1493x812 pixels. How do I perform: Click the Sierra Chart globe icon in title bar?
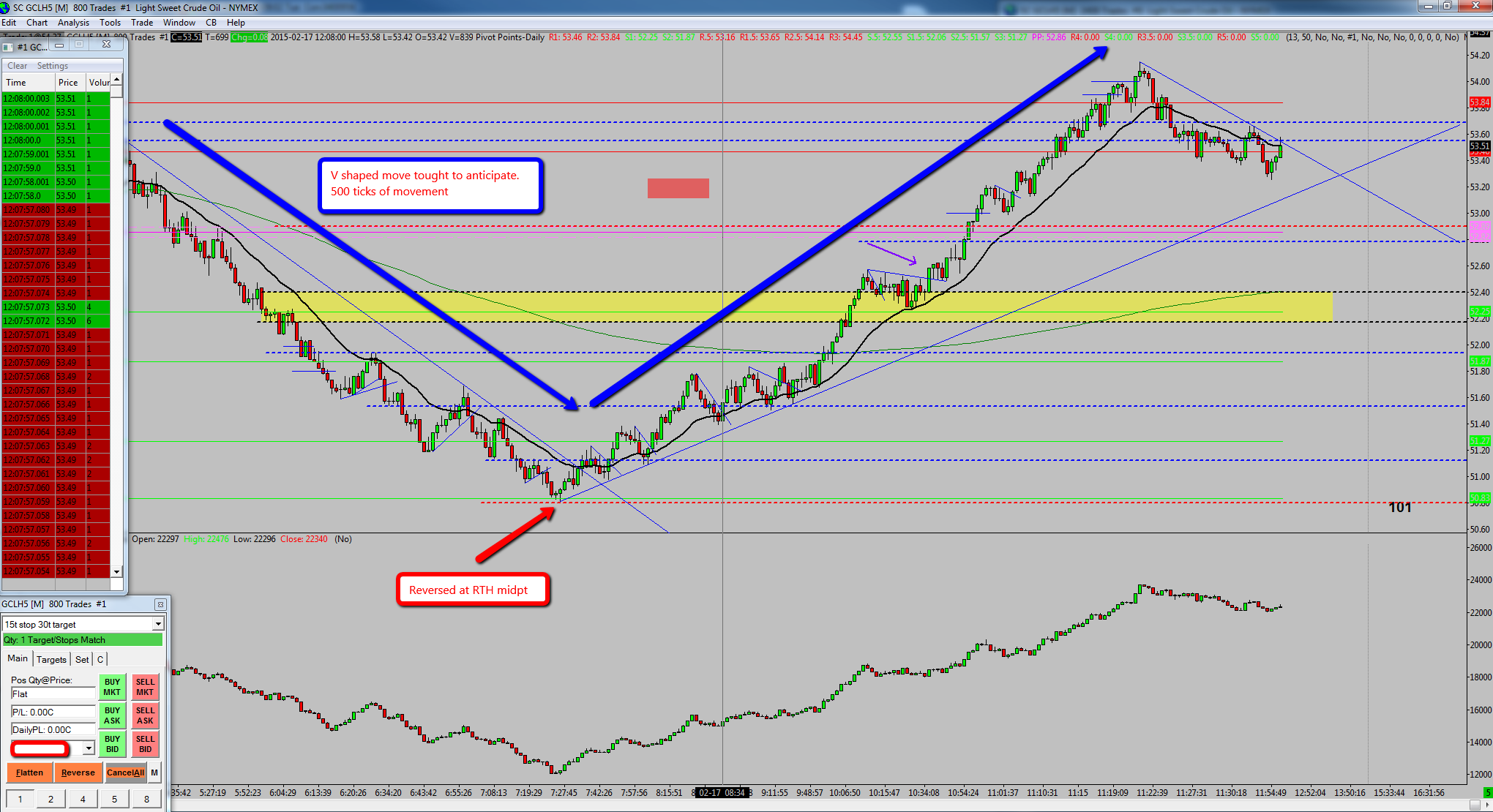[6, 7]
